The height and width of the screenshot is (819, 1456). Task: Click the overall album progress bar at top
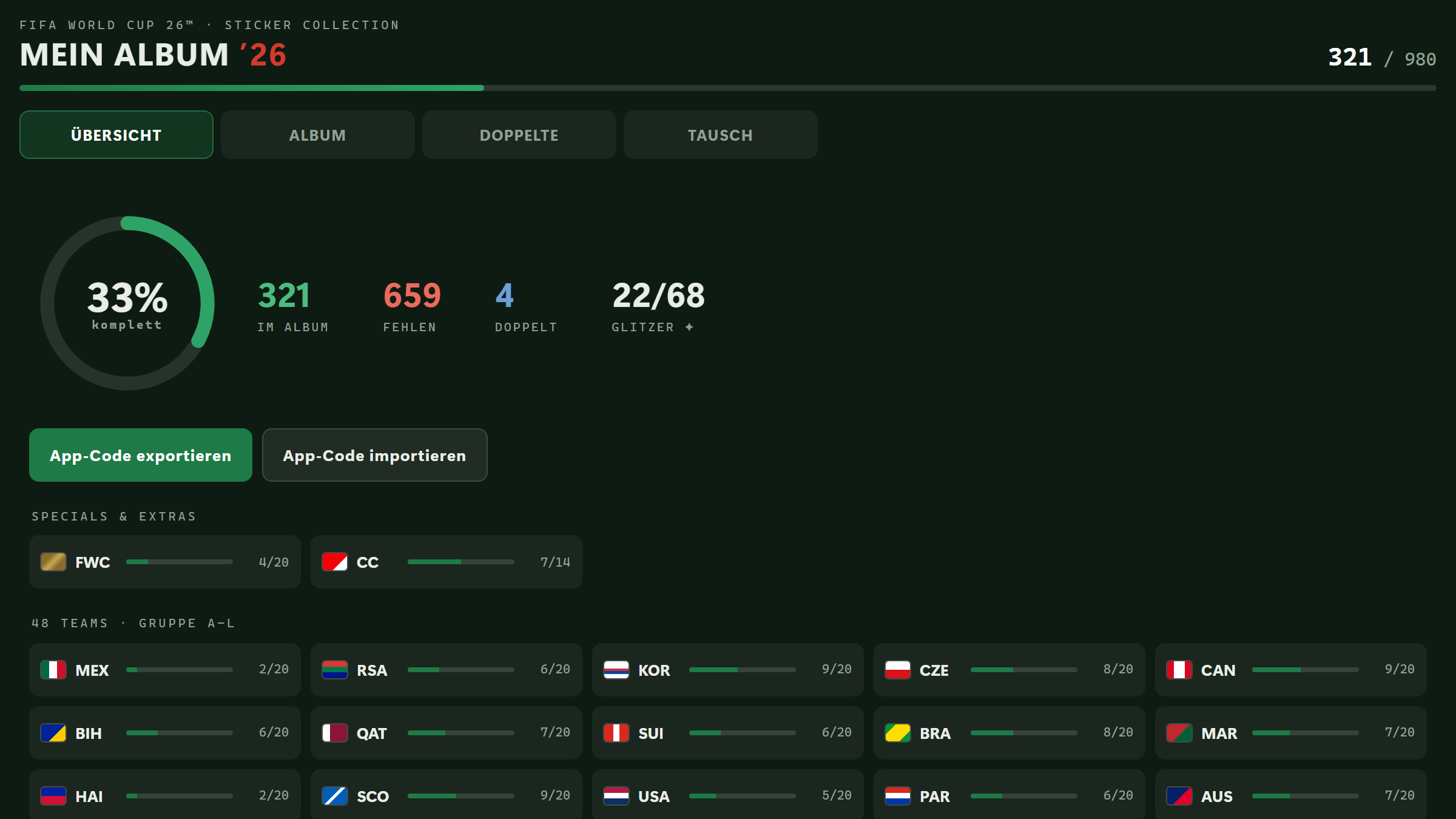[728, 88]
